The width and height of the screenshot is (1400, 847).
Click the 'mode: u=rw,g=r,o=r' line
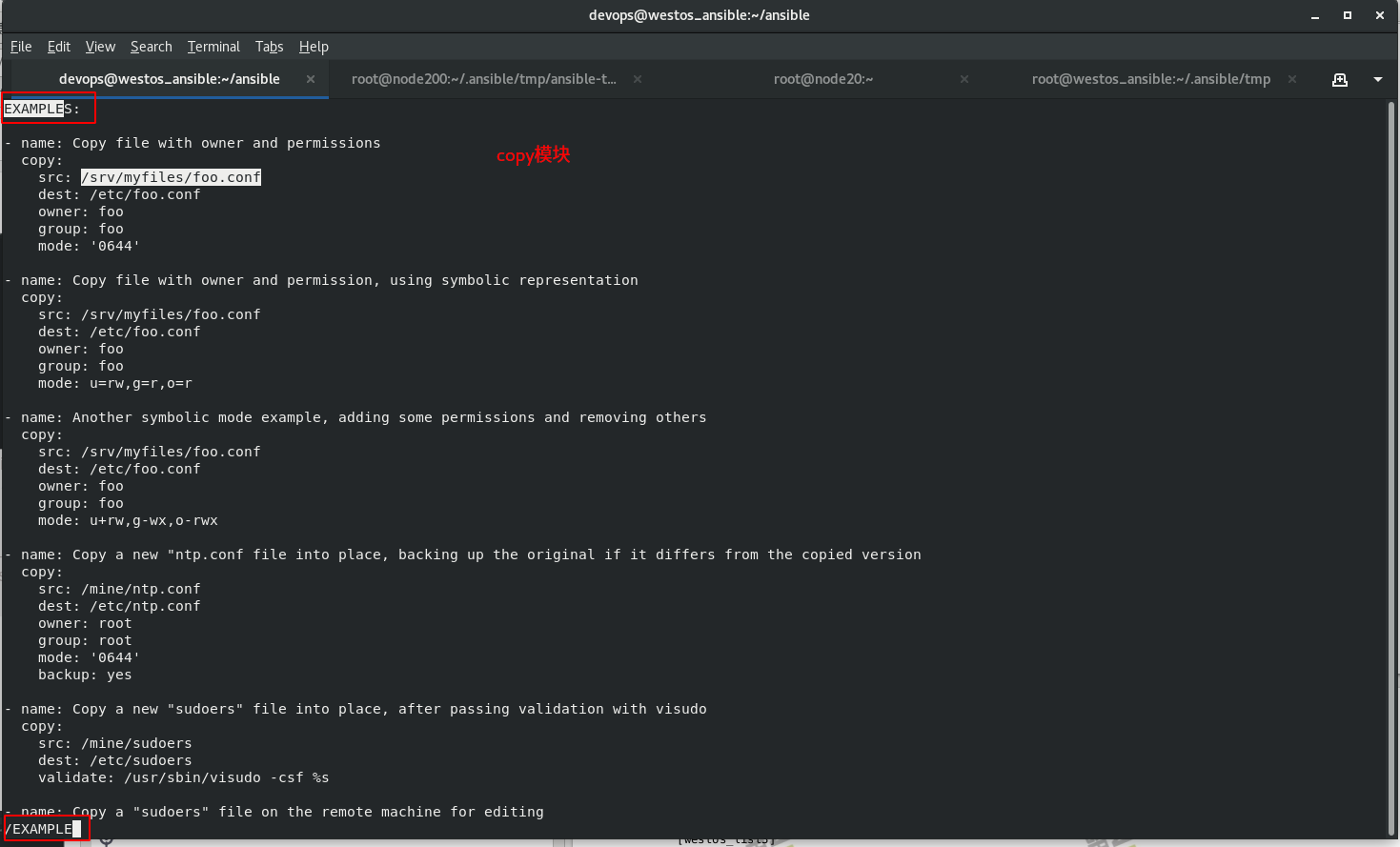point(115,383)
